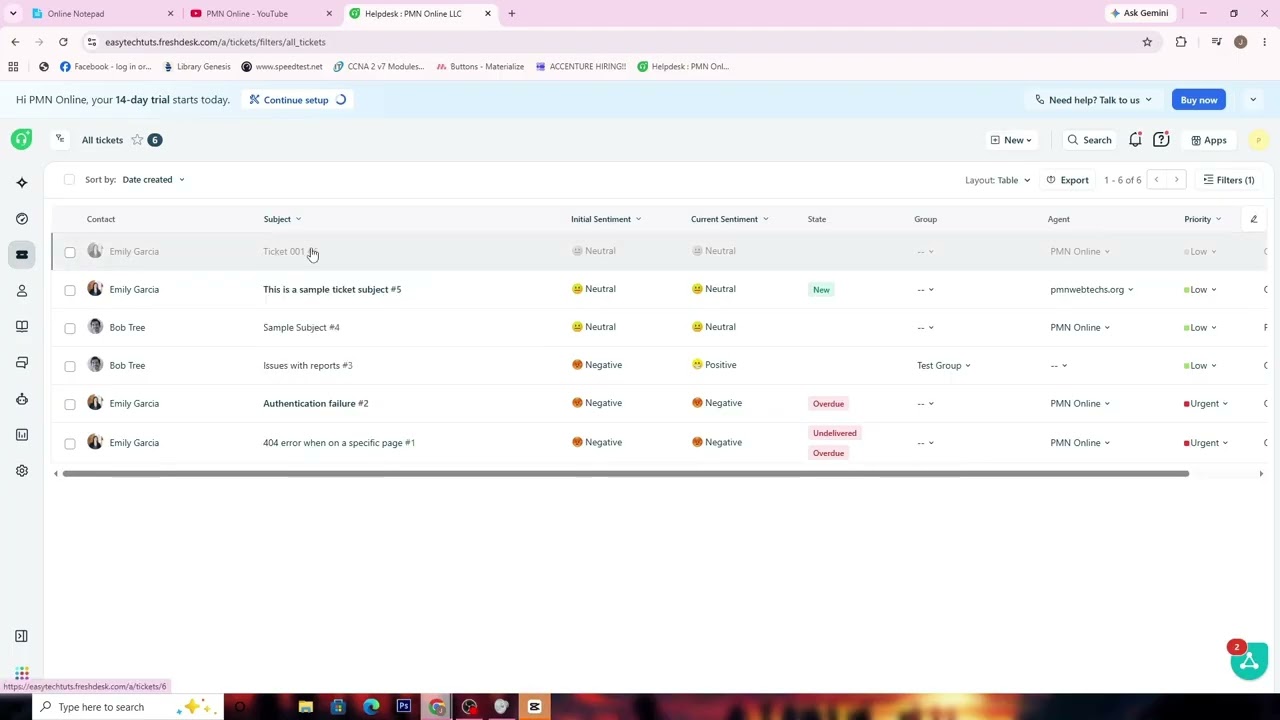The width and height of the screenshot is (1280, 720).
Task: Collapse the trial banner with the chevron
Action: (1253, 100)
